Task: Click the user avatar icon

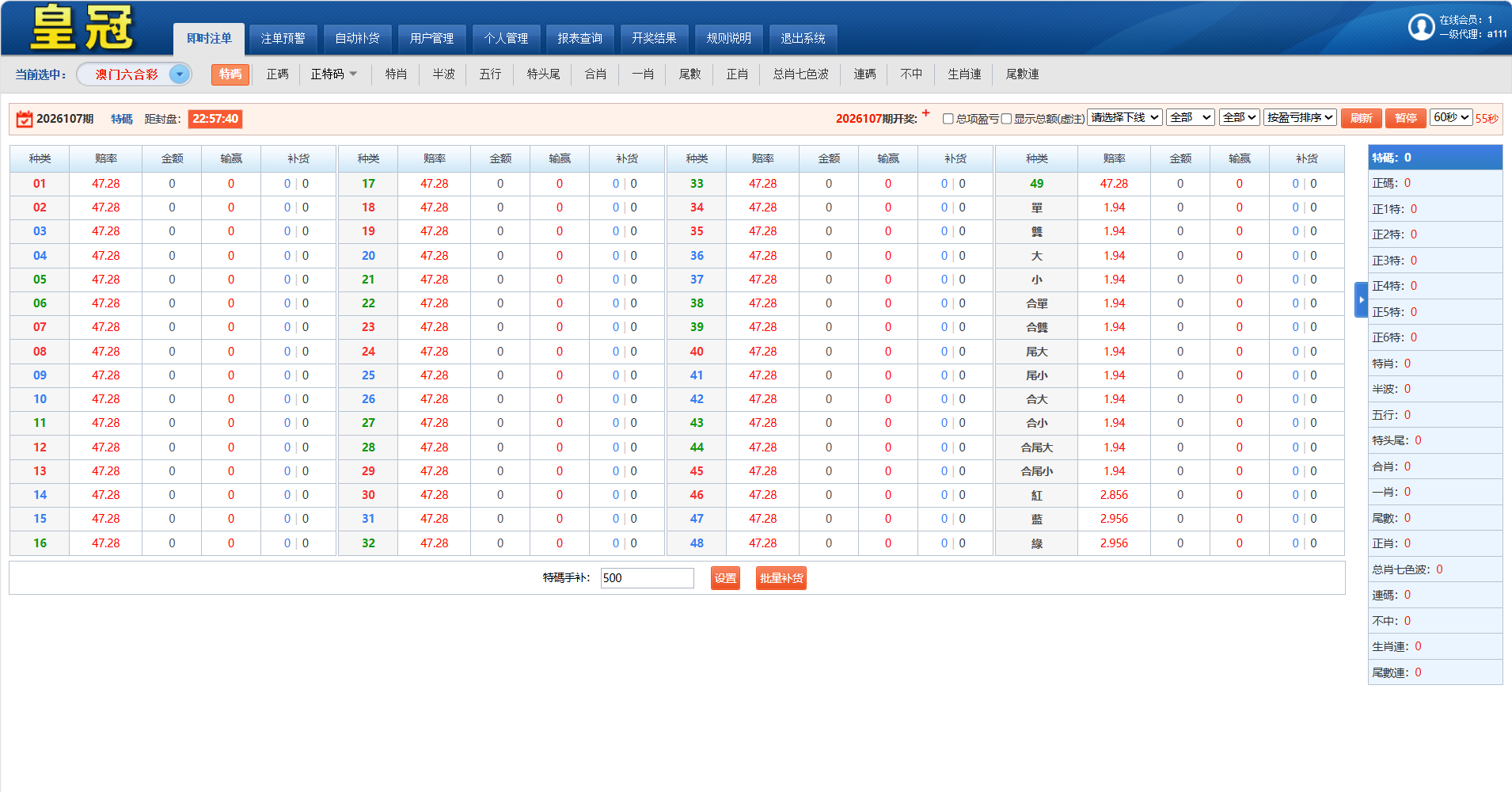Action: tap(1421, 27)
